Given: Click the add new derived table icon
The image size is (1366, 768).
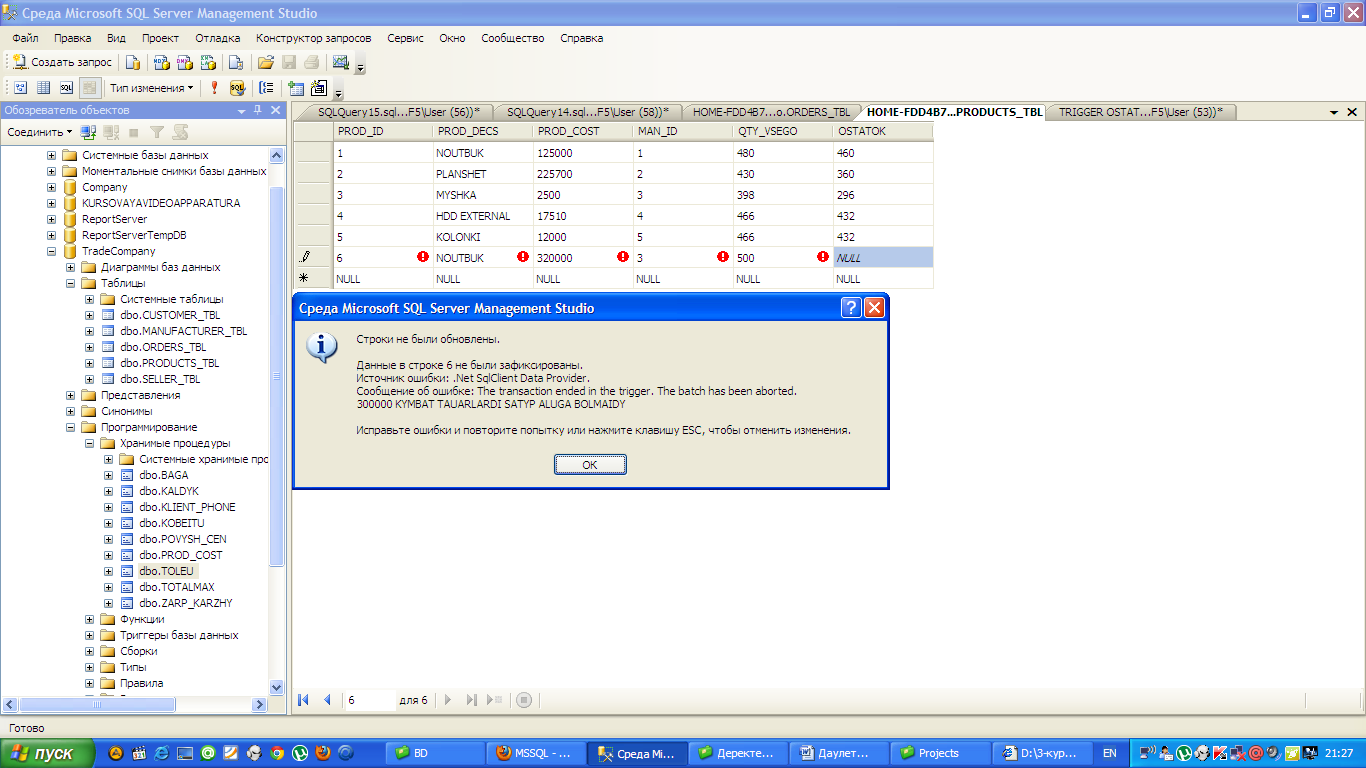Looking at the screenshot, I should (320, 88).
